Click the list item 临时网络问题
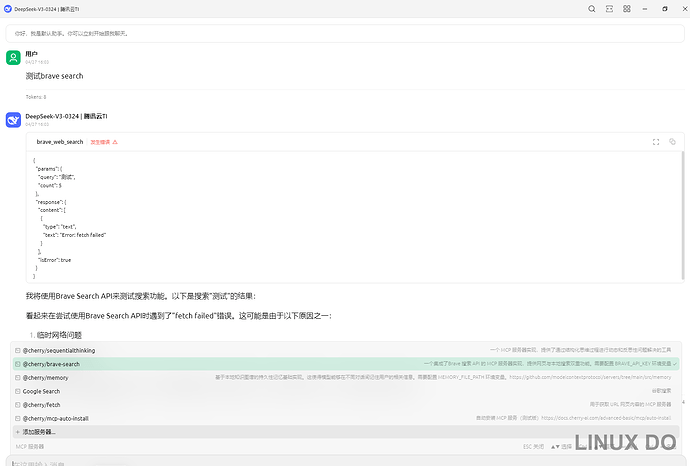690x466 pixels. 59,335
